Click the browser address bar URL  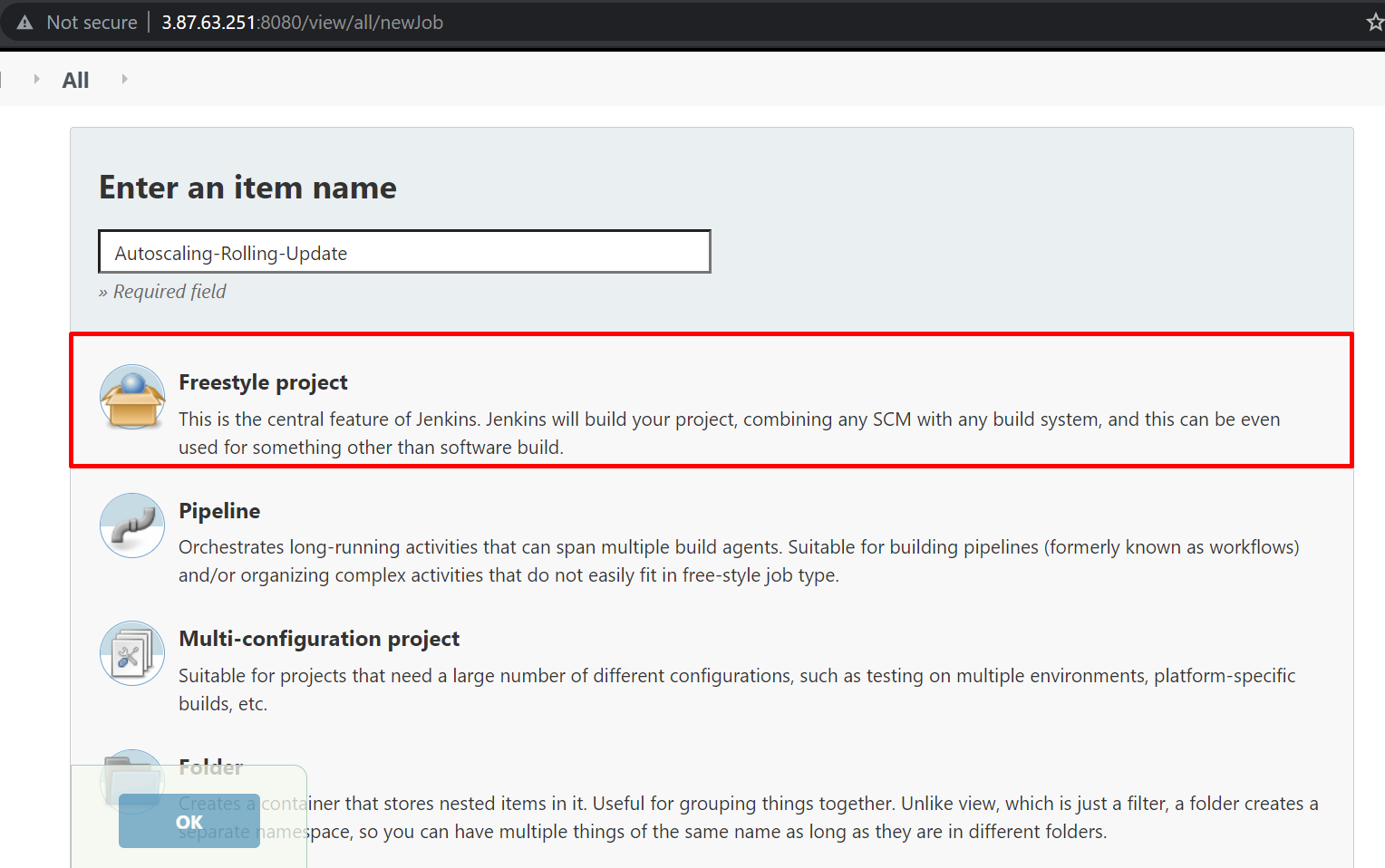pyautogui.click(x=302, y=23)
